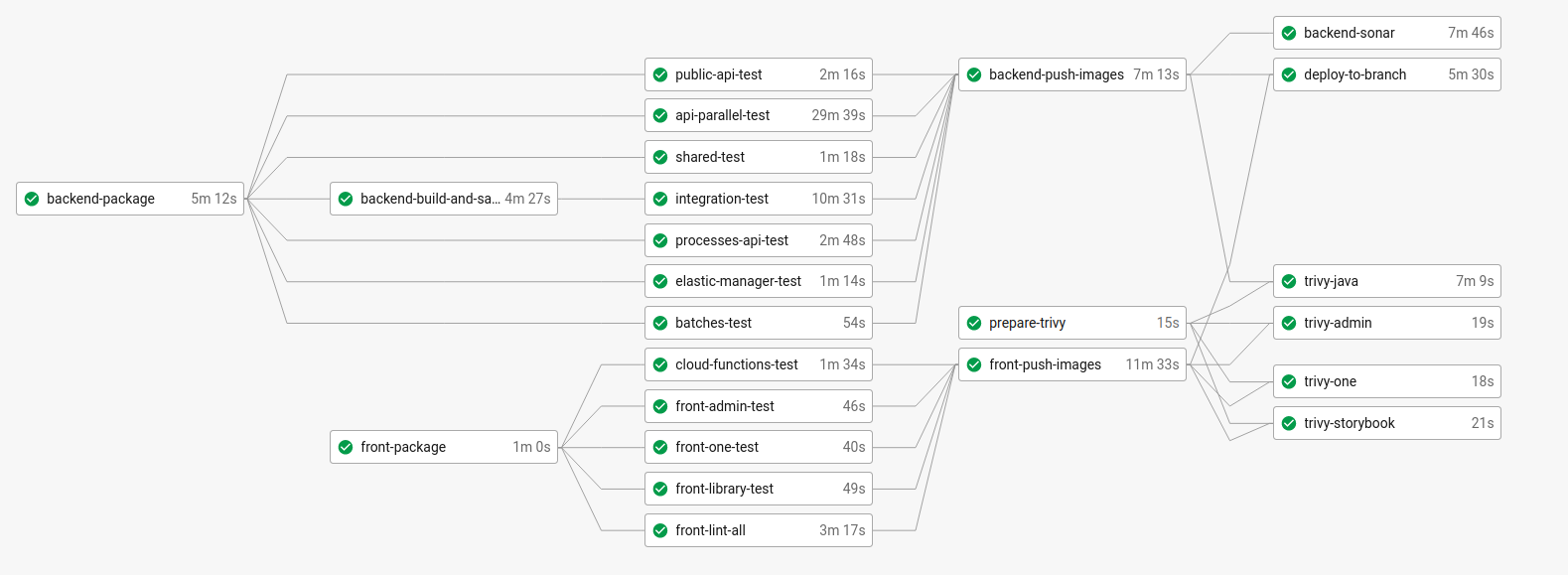Select the elastic-manager-test job node
The image size is (1568, 575).
(738, 281)
